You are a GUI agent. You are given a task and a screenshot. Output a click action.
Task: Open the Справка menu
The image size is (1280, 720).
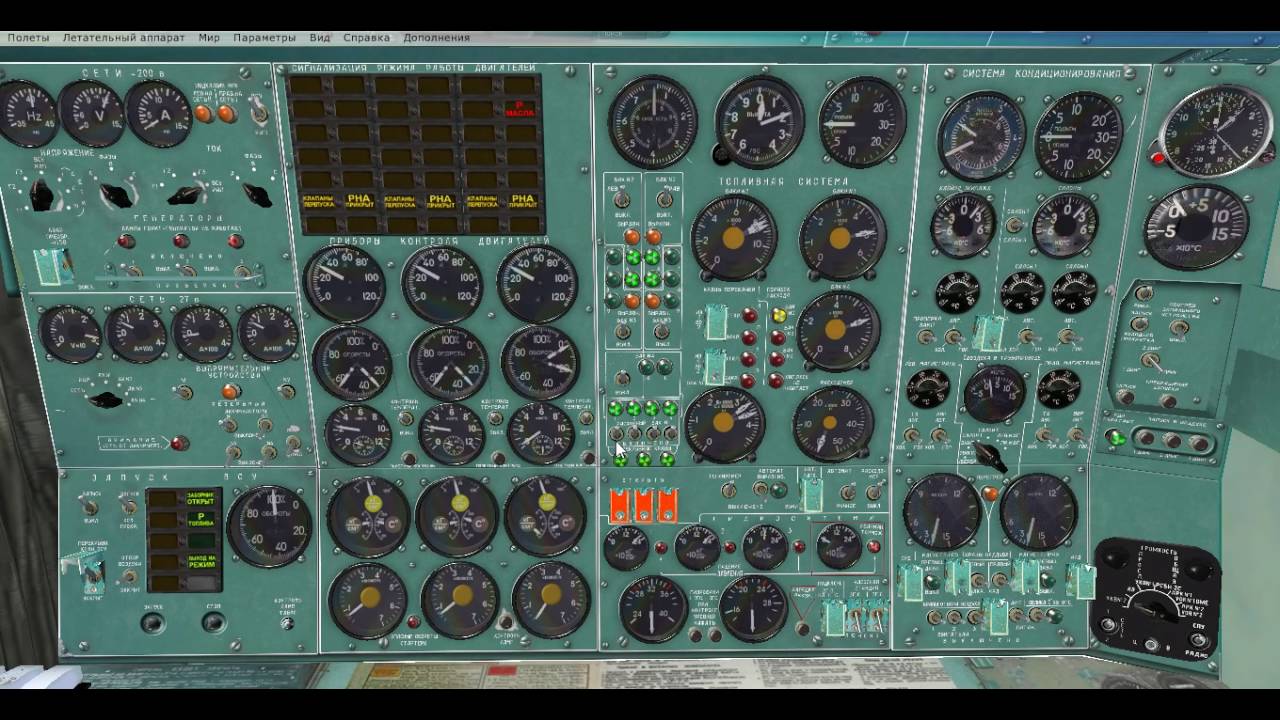coord(366,37)
